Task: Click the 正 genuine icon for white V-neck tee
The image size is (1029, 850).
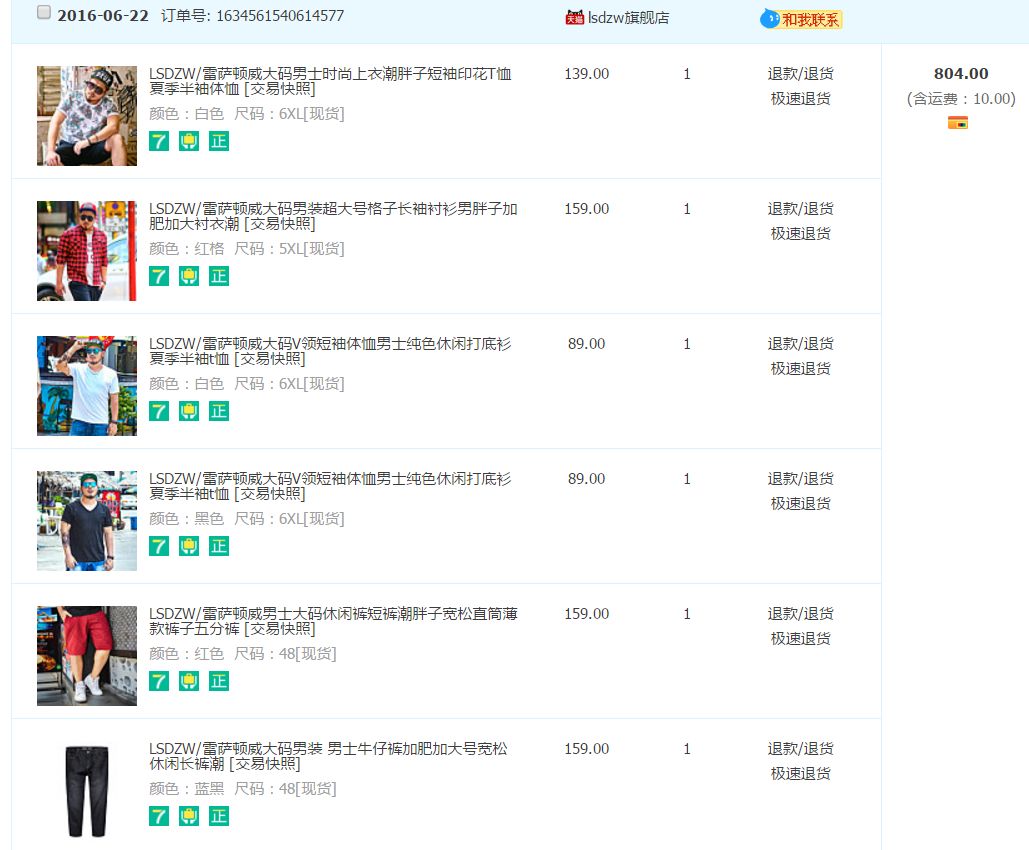Action: (x=219, y=411)
